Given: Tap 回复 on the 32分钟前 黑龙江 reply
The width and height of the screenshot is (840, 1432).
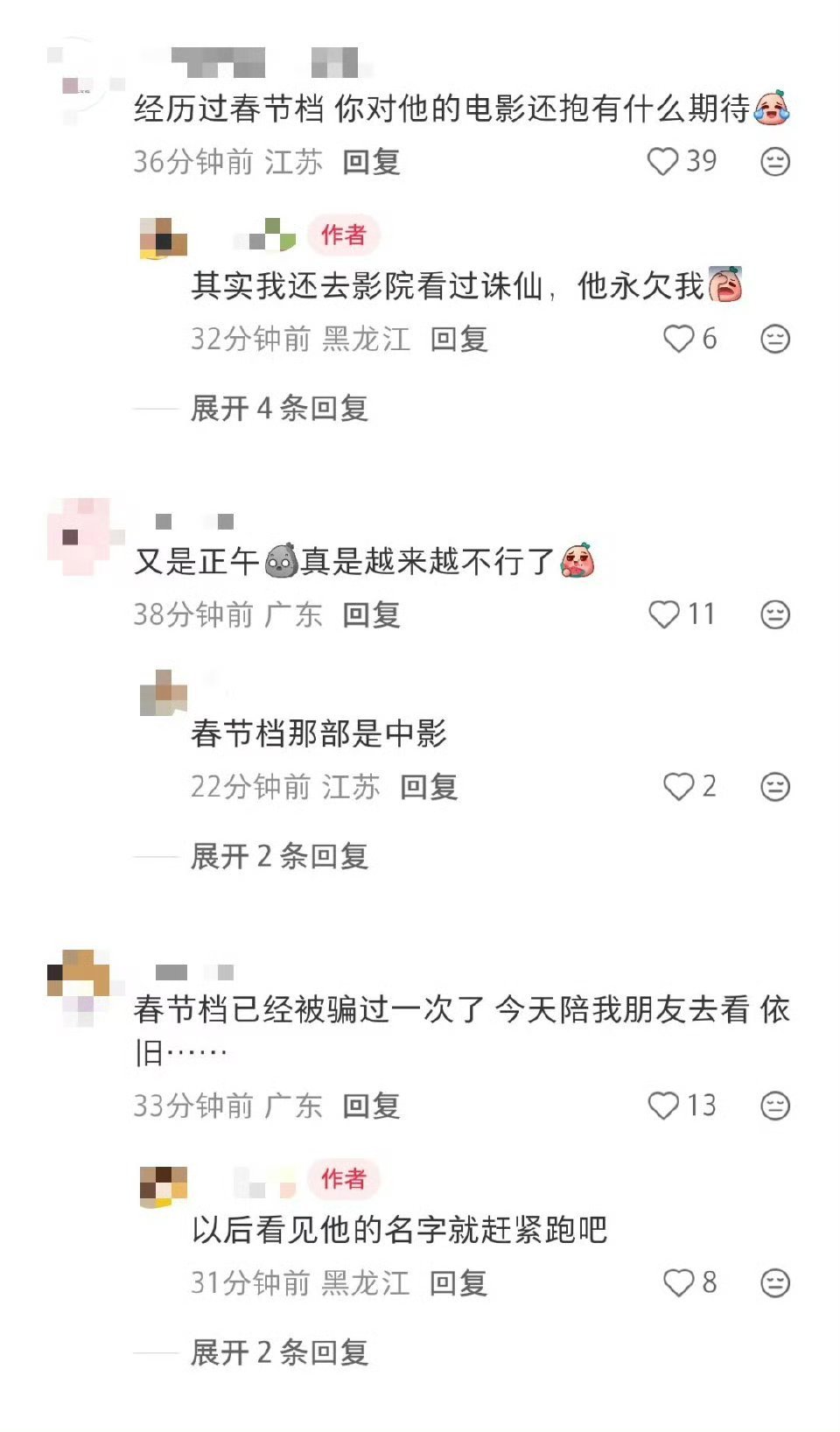Looking at the screenshot, I should (458, 339).
